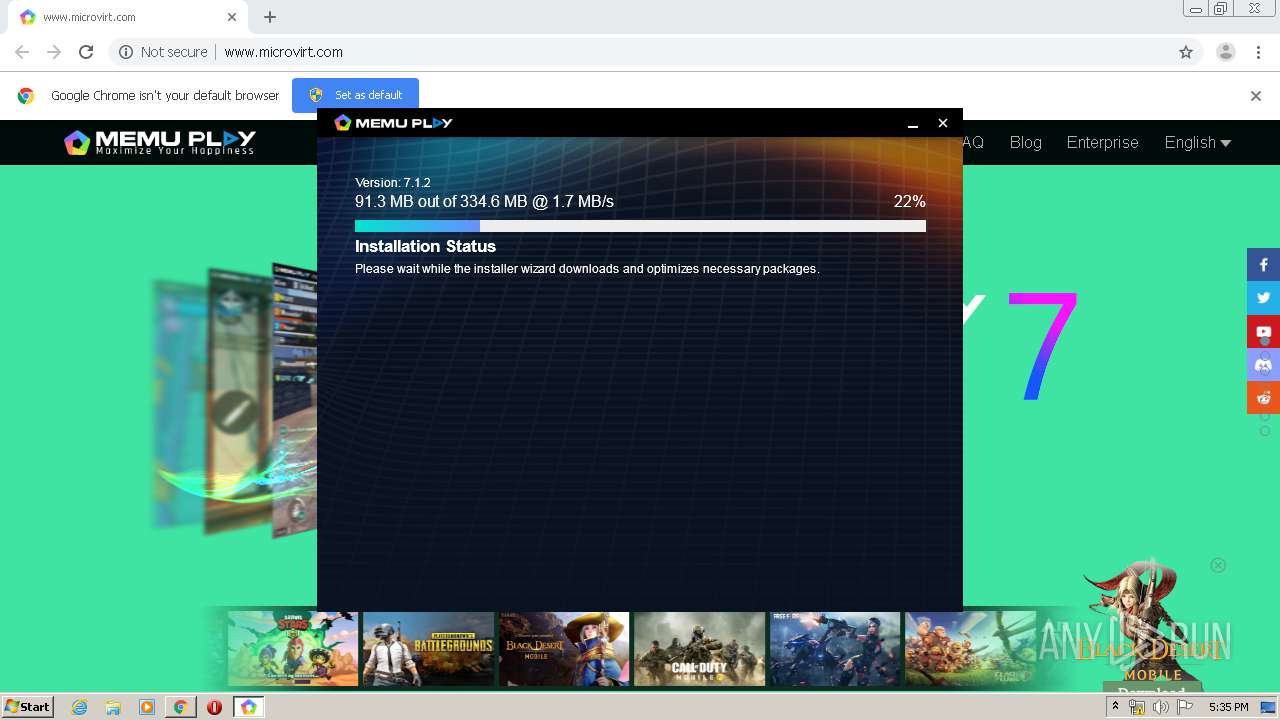Open a new Chrome tab

(x=270, y=17)
